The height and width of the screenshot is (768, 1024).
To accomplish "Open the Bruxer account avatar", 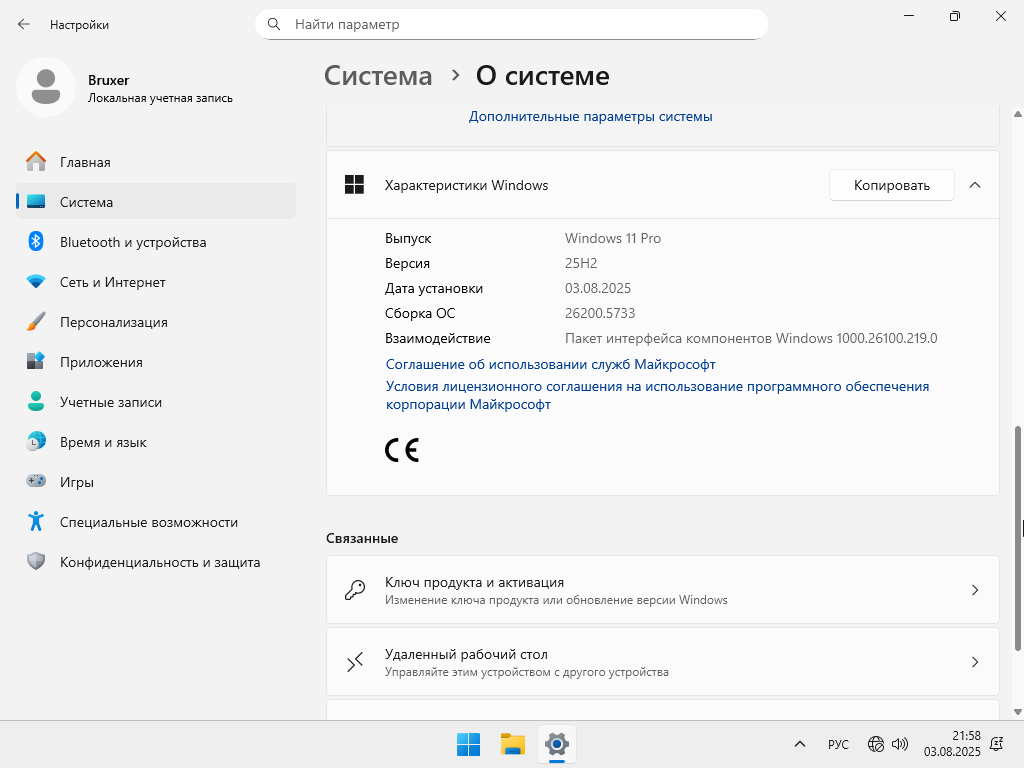I will [x=46, y=87].
